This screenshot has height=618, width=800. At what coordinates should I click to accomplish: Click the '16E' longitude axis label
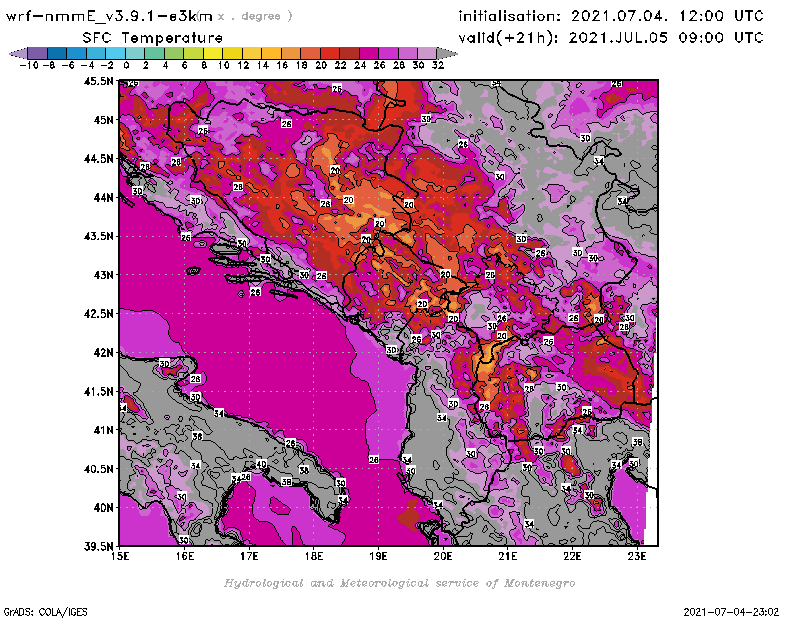(x=185, y=556)
